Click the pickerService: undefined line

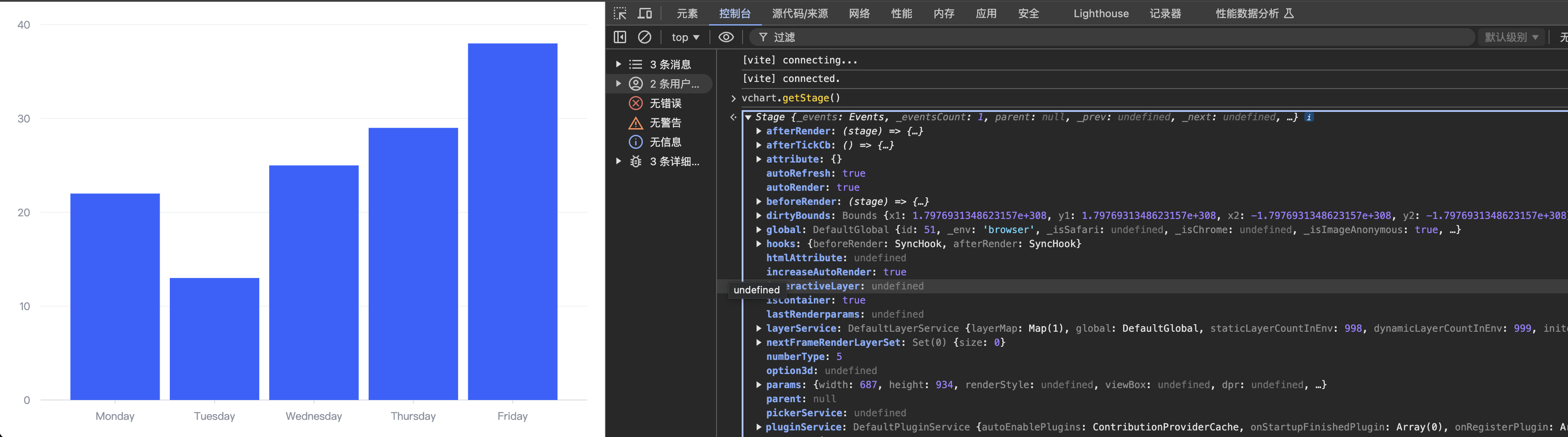(x=836, y=413)
